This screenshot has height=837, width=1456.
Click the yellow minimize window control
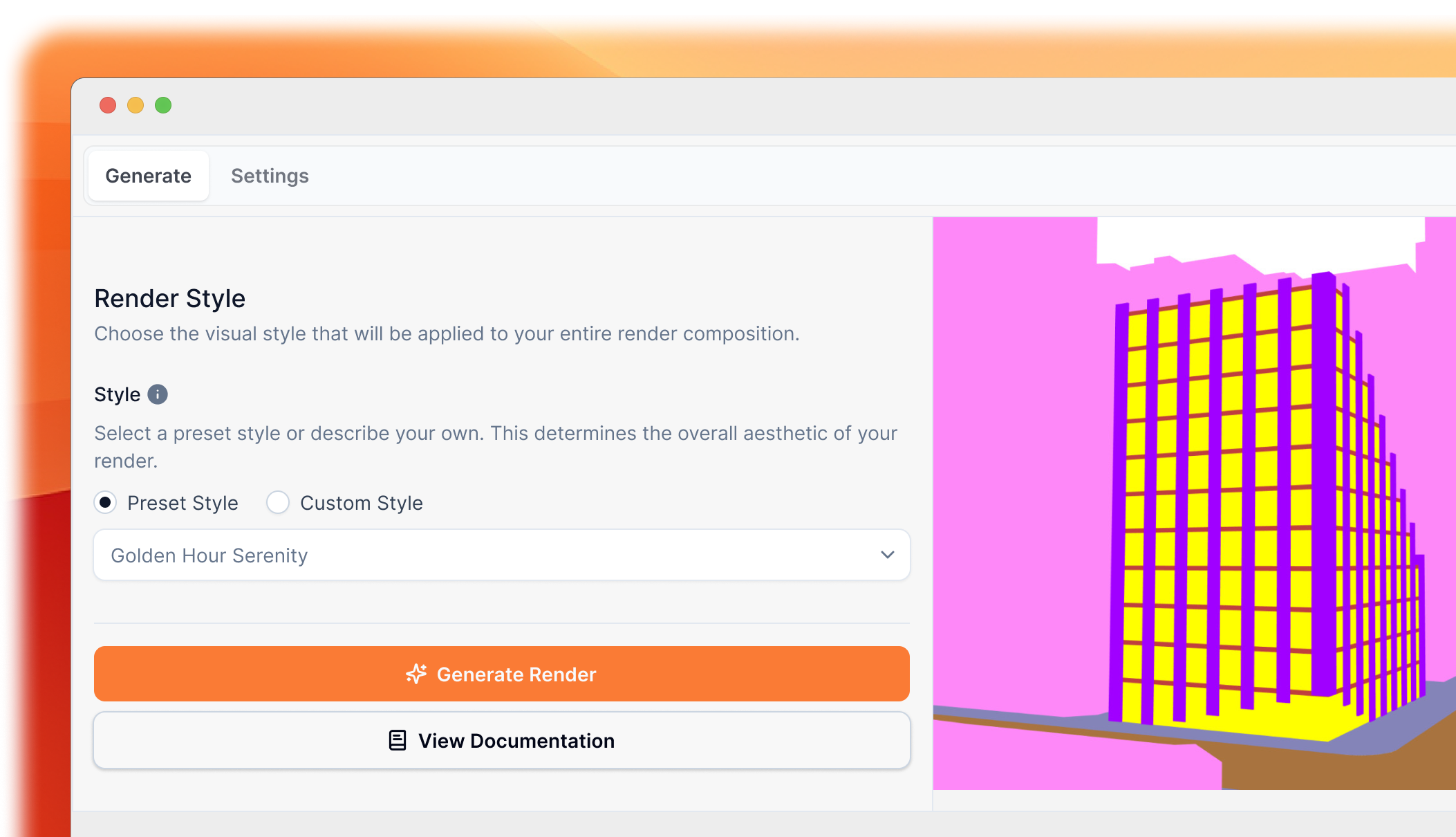tap(136, 105)
